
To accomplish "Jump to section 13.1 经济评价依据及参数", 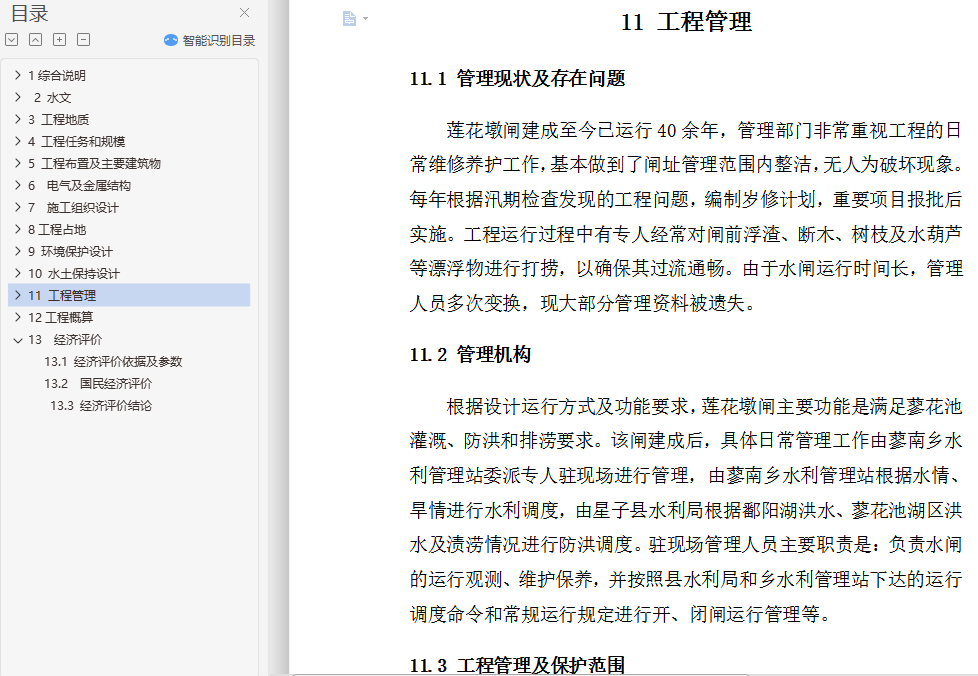I will point(113,361).
